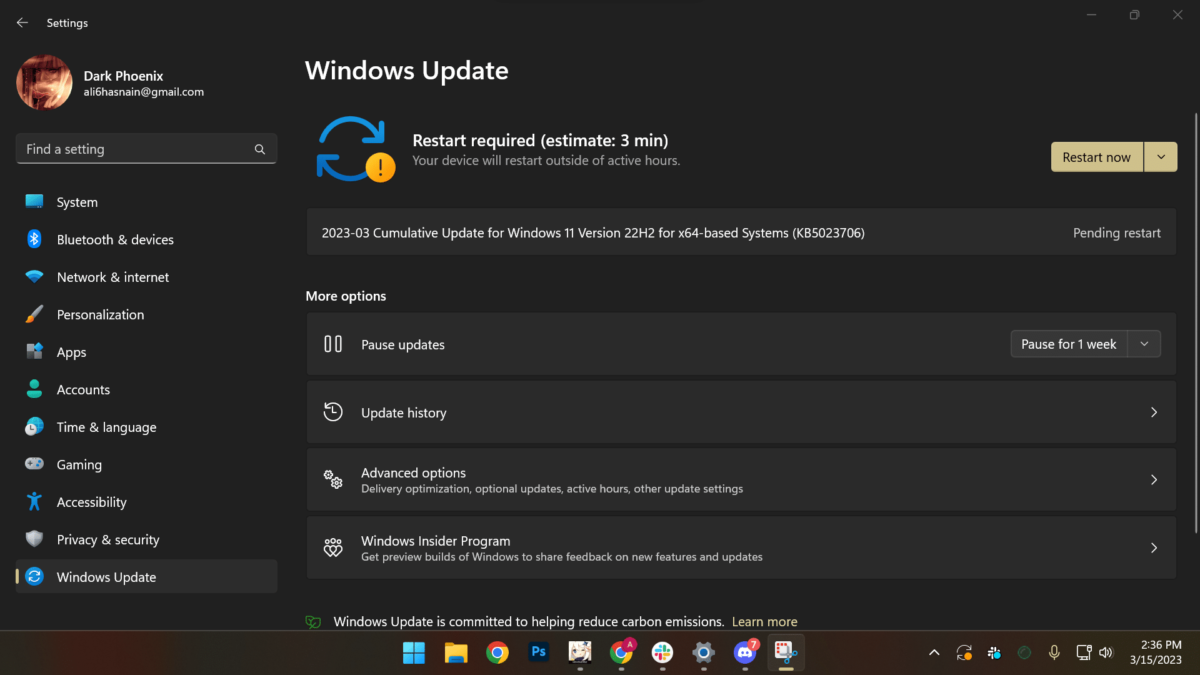Click the Windows Start button
1200x675 pixels.
[x=414, y=653]
